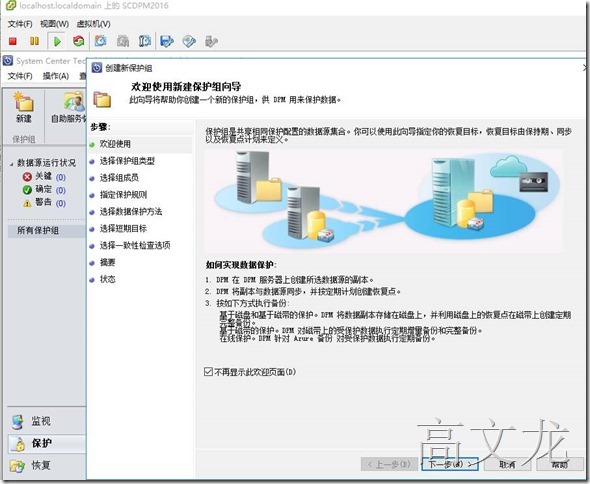Click the Next step button
590x484 pixels.
(x=450, y=464)
